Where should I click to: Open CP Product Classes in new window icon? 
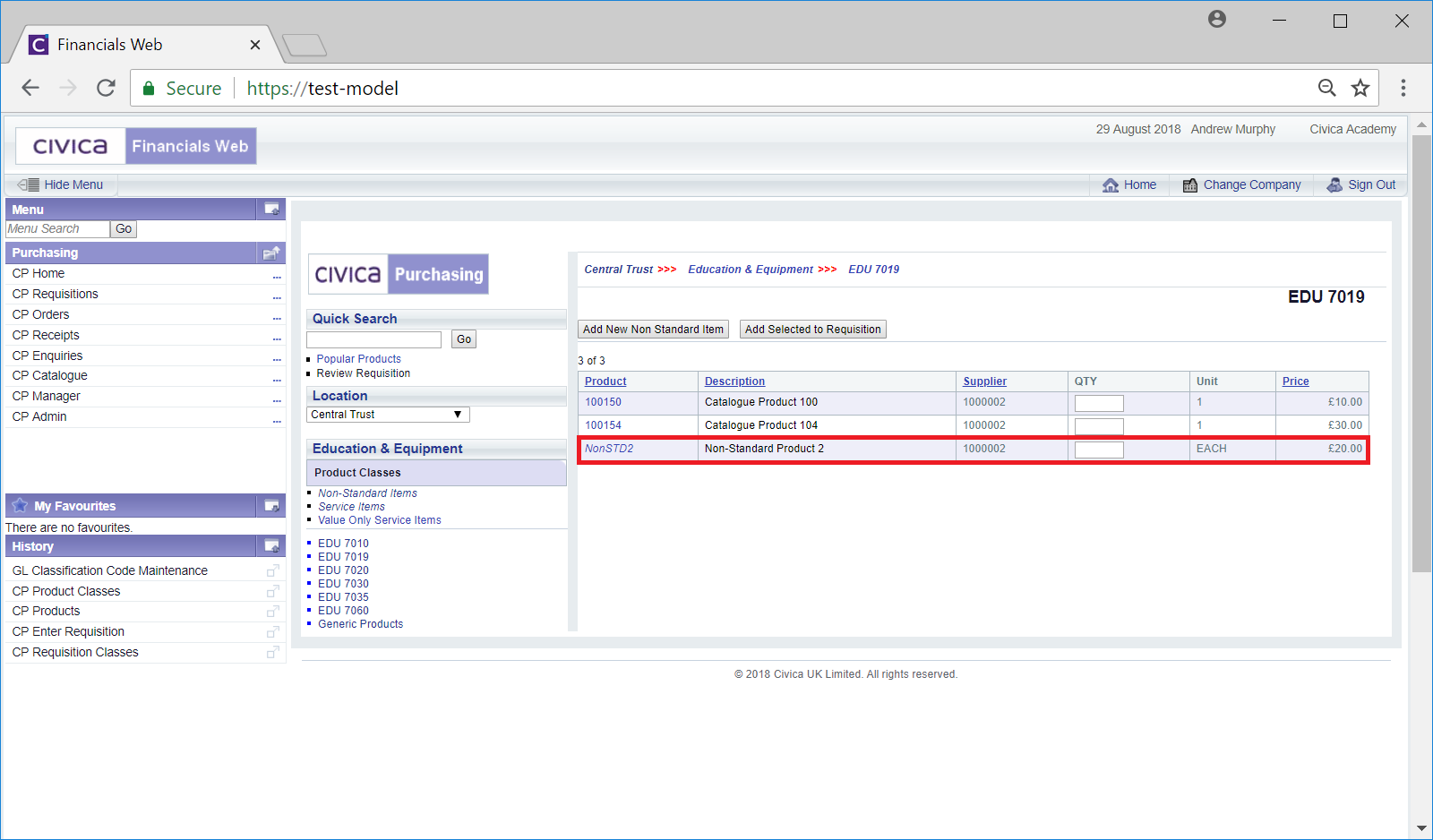[x=272, y=591]
